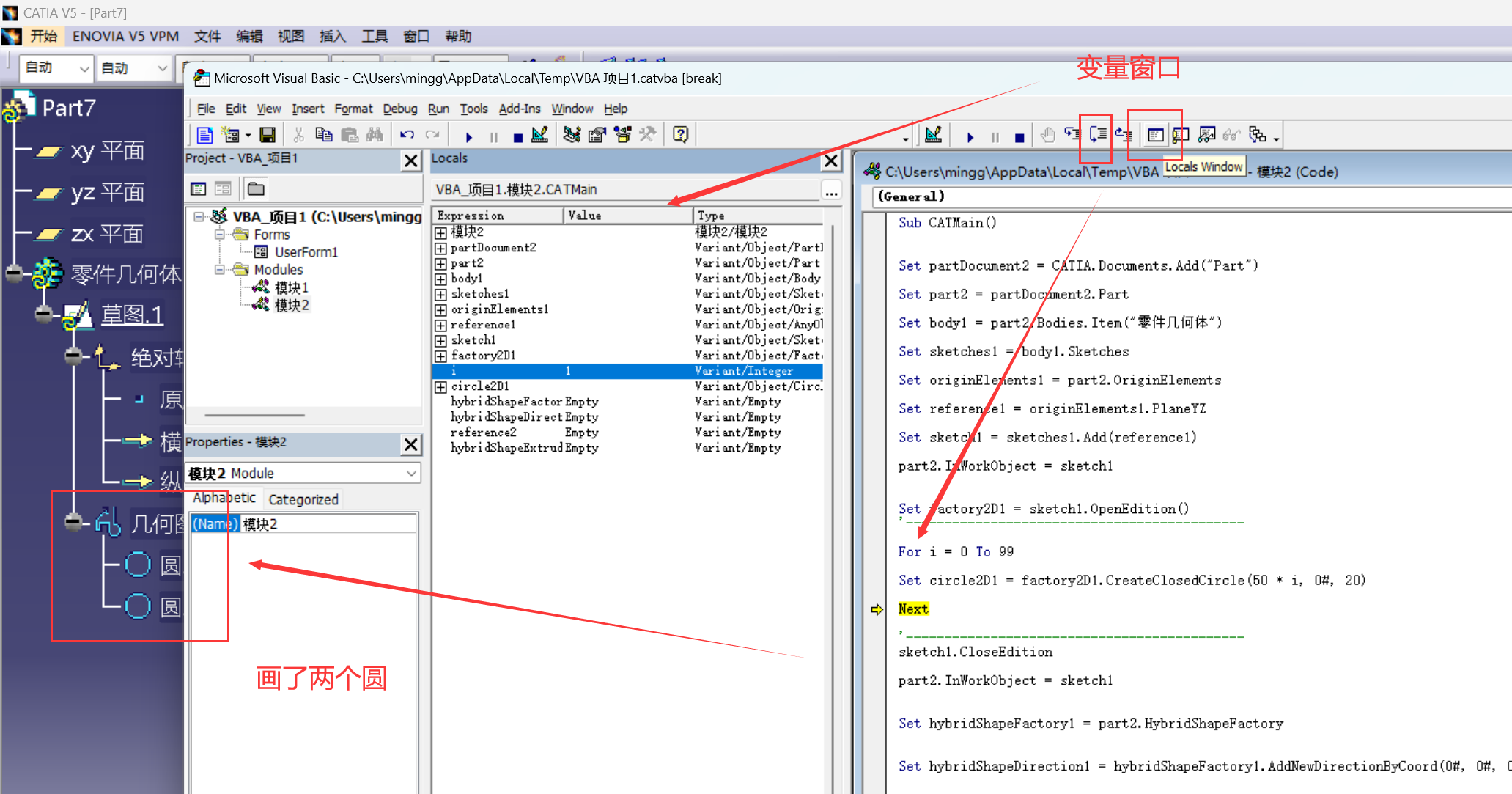Open the Immediate Window from the Debug toolbar
This screenshot has width=1512, height=794.
1180,135
